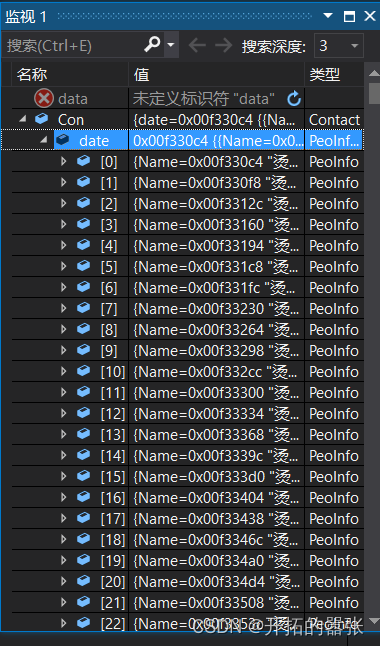This screenshot has height=646, width=380.
Task: Select the value Name=0x00f33160 cell
Action: tap(217, 225)
